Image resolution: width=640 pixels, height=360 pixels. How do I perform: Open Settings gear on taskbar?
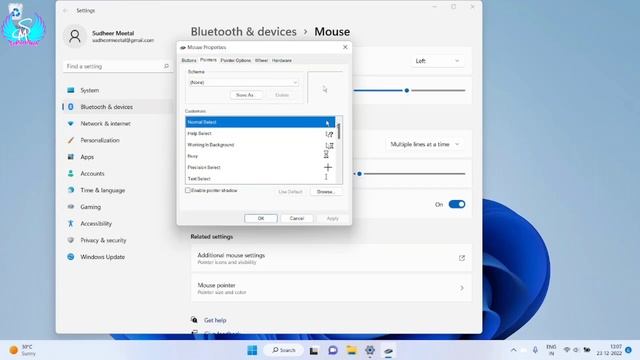click(x=370, y=350)
